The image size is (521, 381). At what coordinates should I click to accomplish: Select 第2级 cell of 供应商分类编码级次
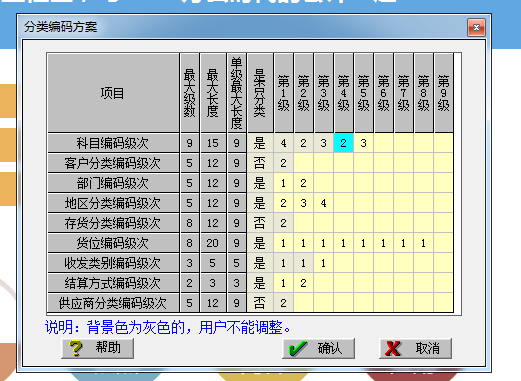(x=303, y=303)
